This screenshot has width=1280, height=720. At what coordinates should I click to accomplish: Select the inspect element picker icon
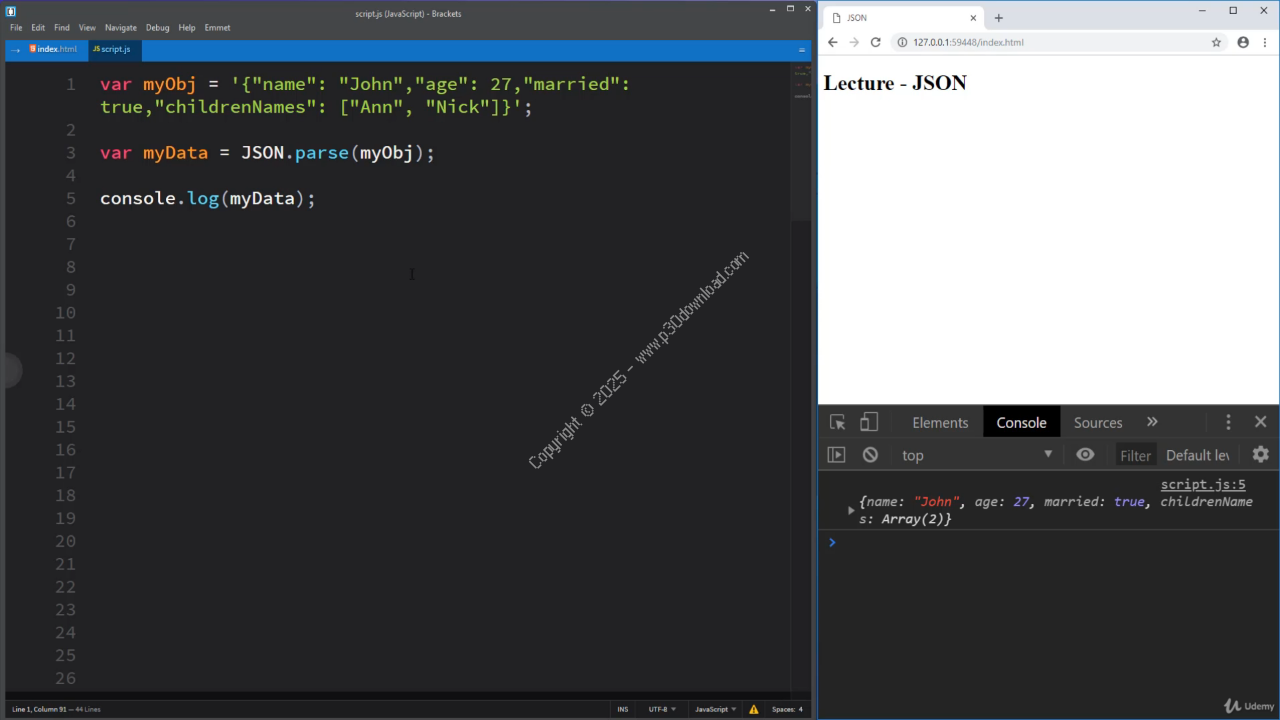(838, 422)
